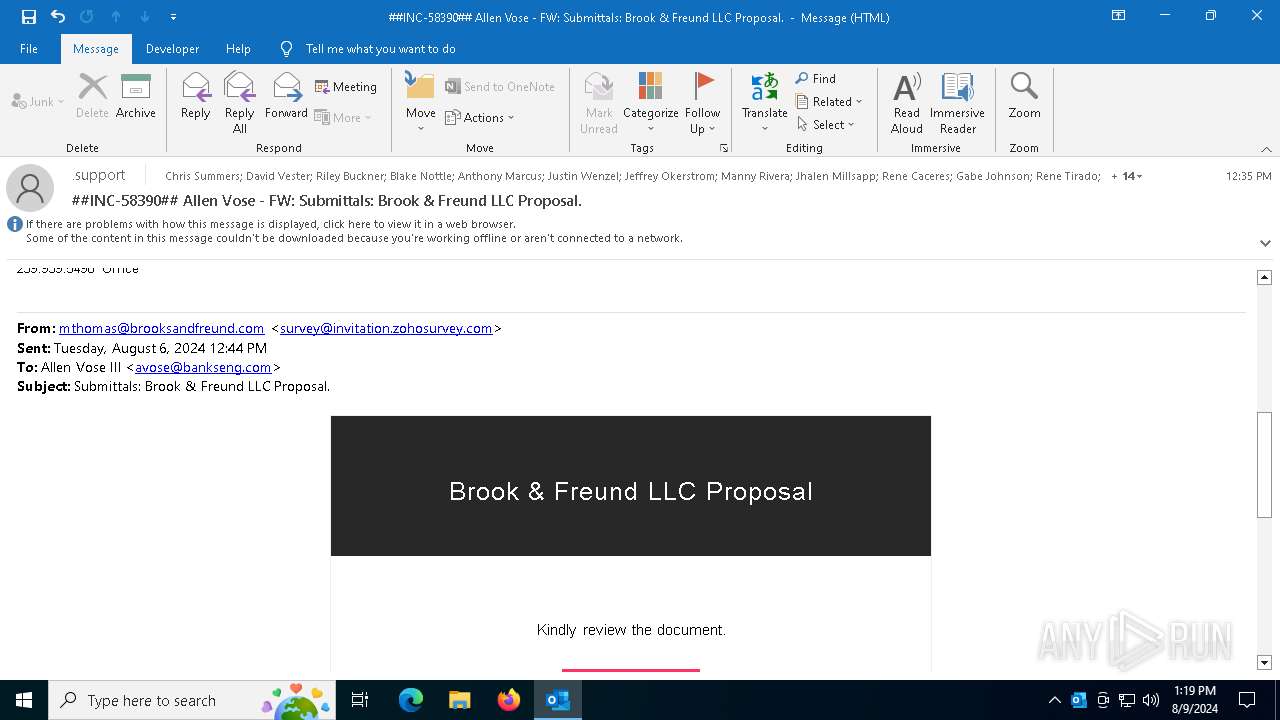Open Ribbon Display Options button

point(1118,16)
